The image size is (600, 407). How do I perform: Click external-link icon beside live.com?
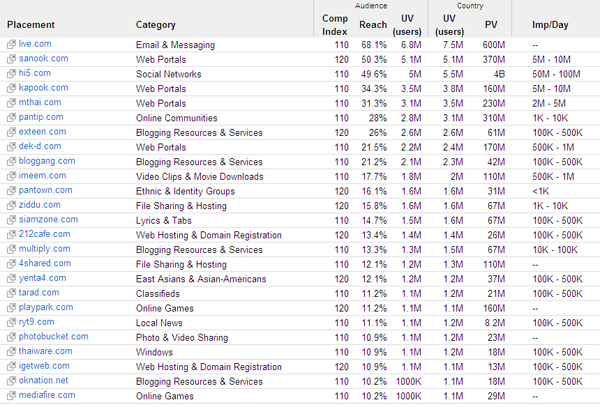tap(11, 44)
